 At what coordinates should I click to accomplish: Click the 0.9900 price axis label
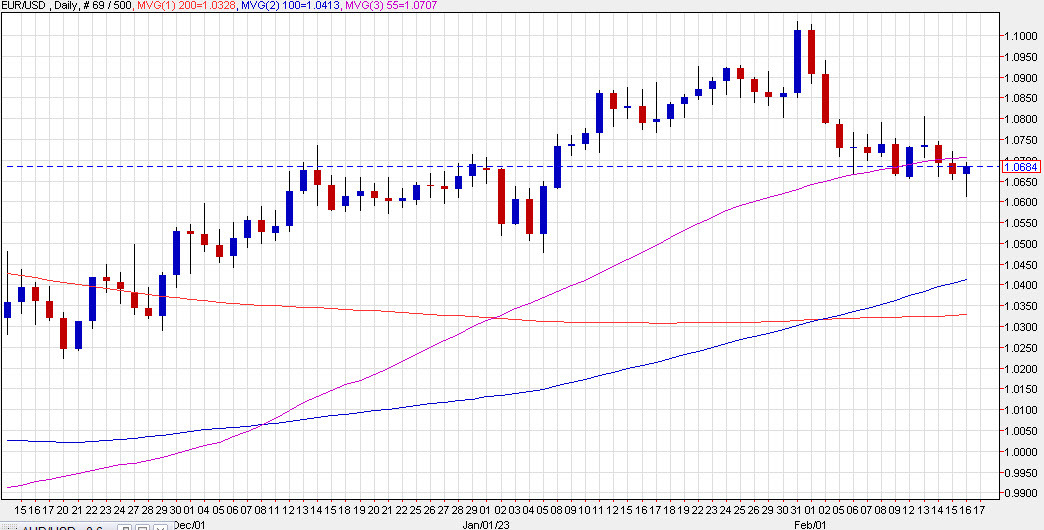coord(1022,493)
